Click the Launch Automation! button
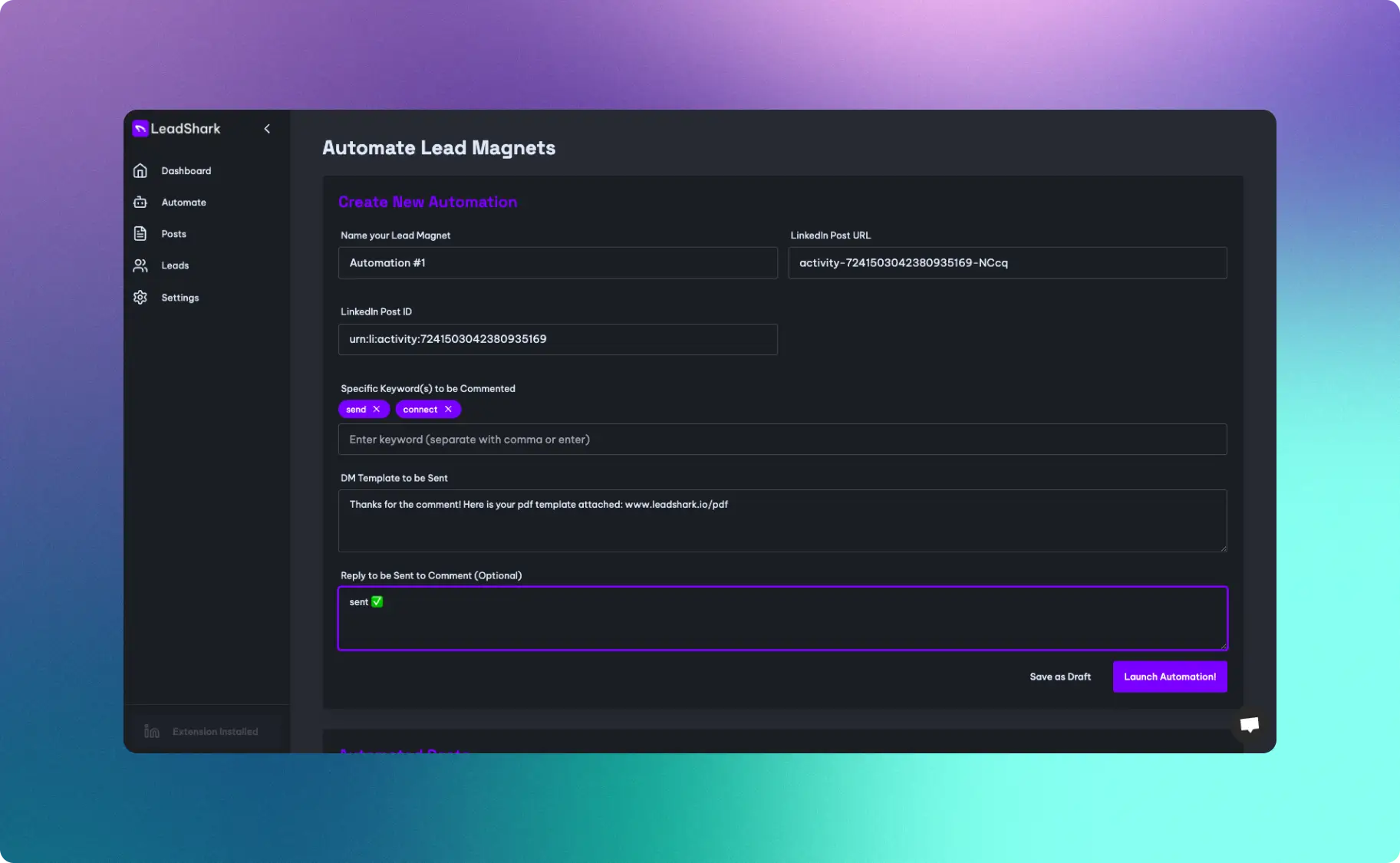This screenshot has height=863, width=1400. pos(1170,677)
